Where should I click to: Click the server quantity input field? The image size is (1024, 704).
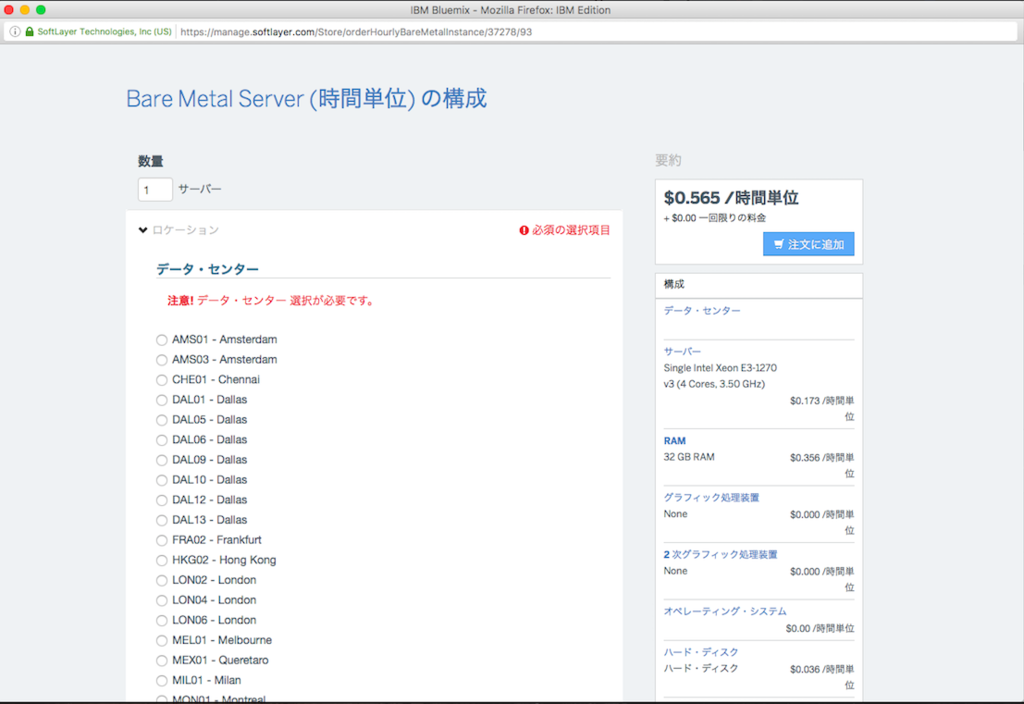pyautogui.click(x=155, y=189)
